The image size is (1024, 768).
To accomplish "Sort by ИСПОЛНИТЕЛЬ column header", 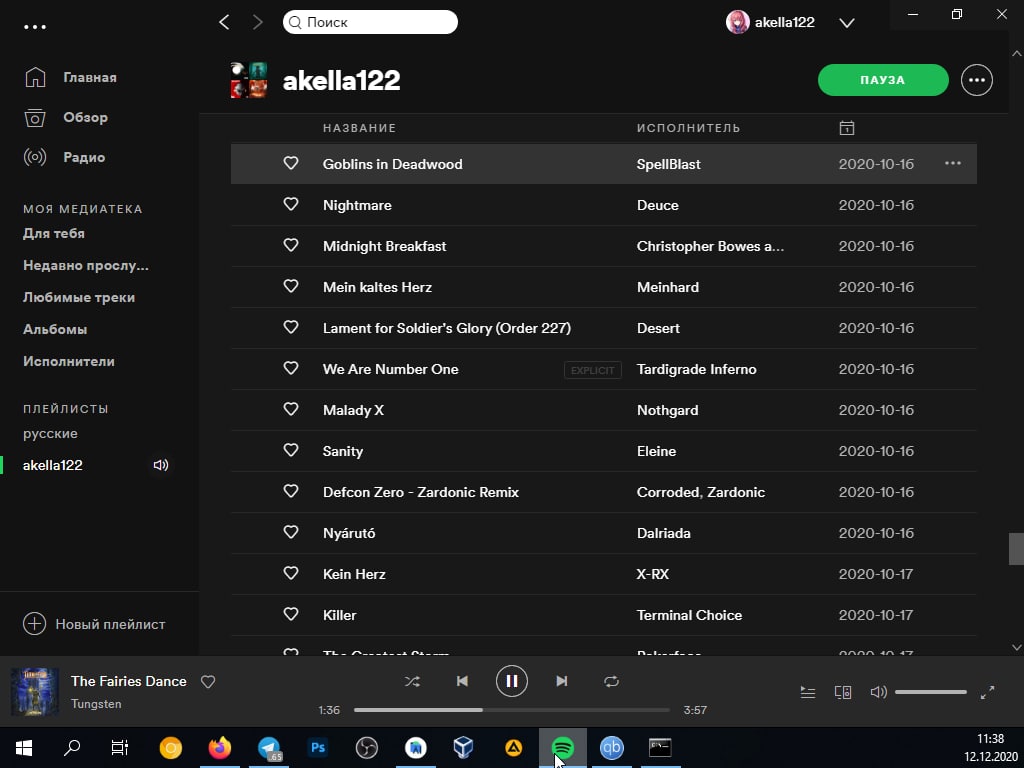I will coord(688,128).
